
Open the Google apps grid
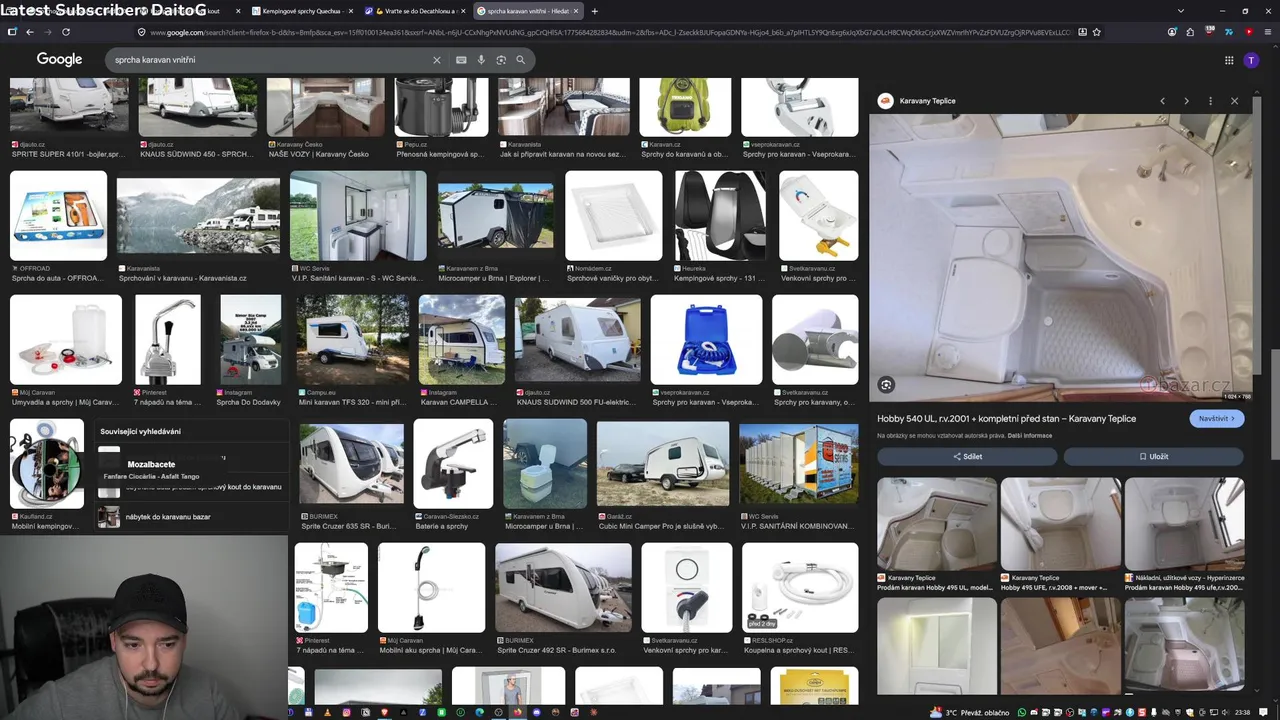[1229, 60]
